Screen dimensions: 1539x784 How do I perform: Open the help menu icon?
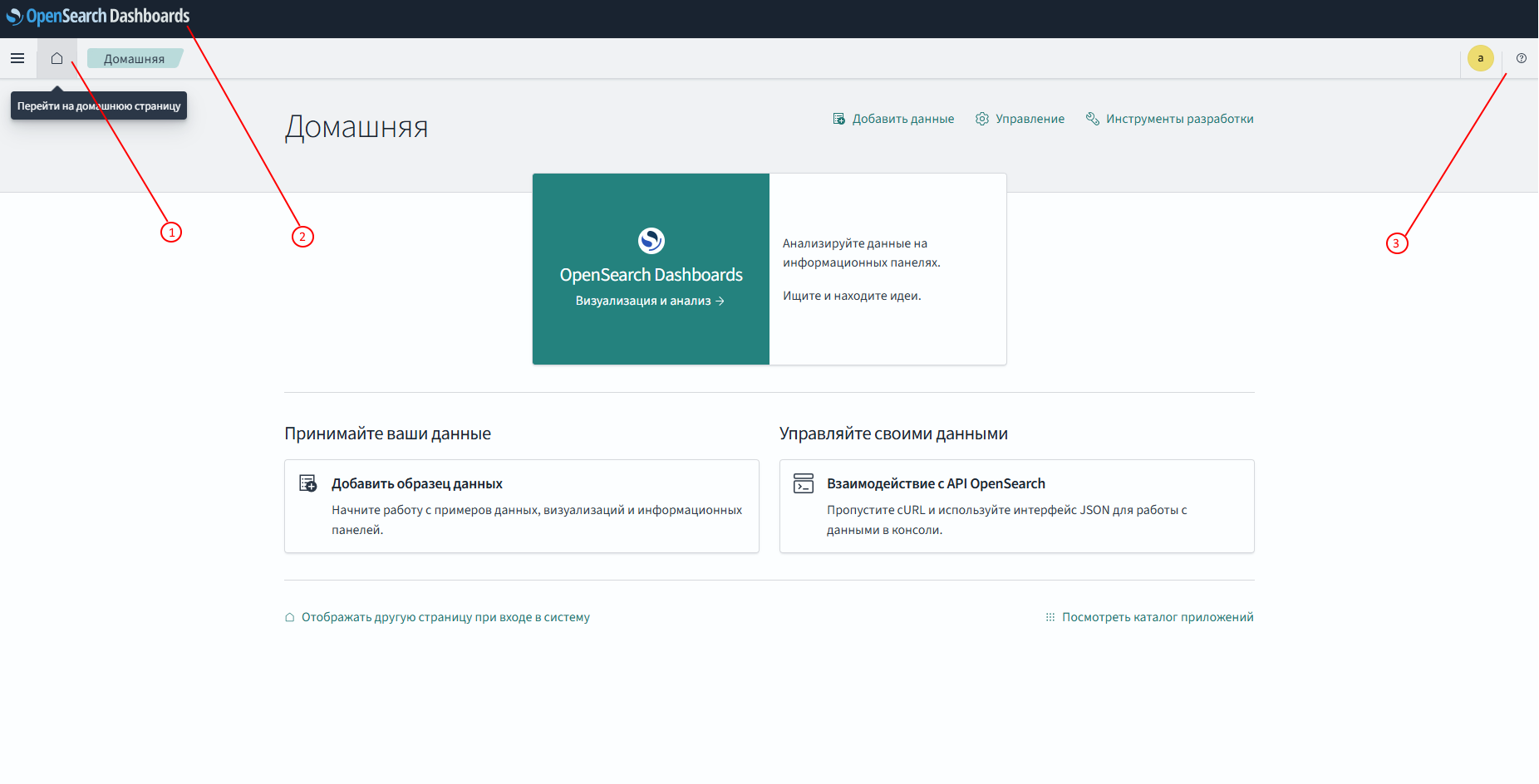(x=1521, y=58)
